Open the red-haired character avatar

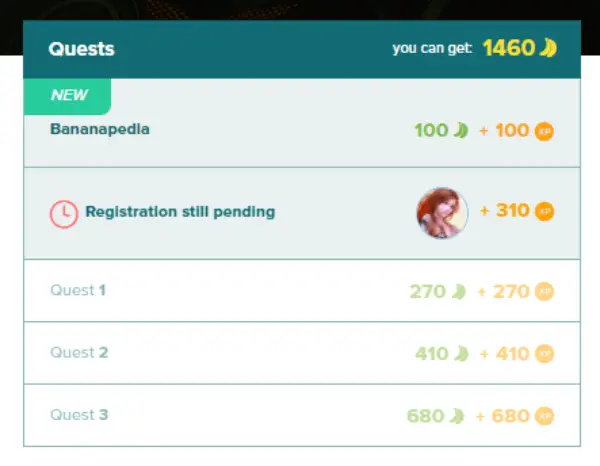pyautogui.click(x=442, y=213)
